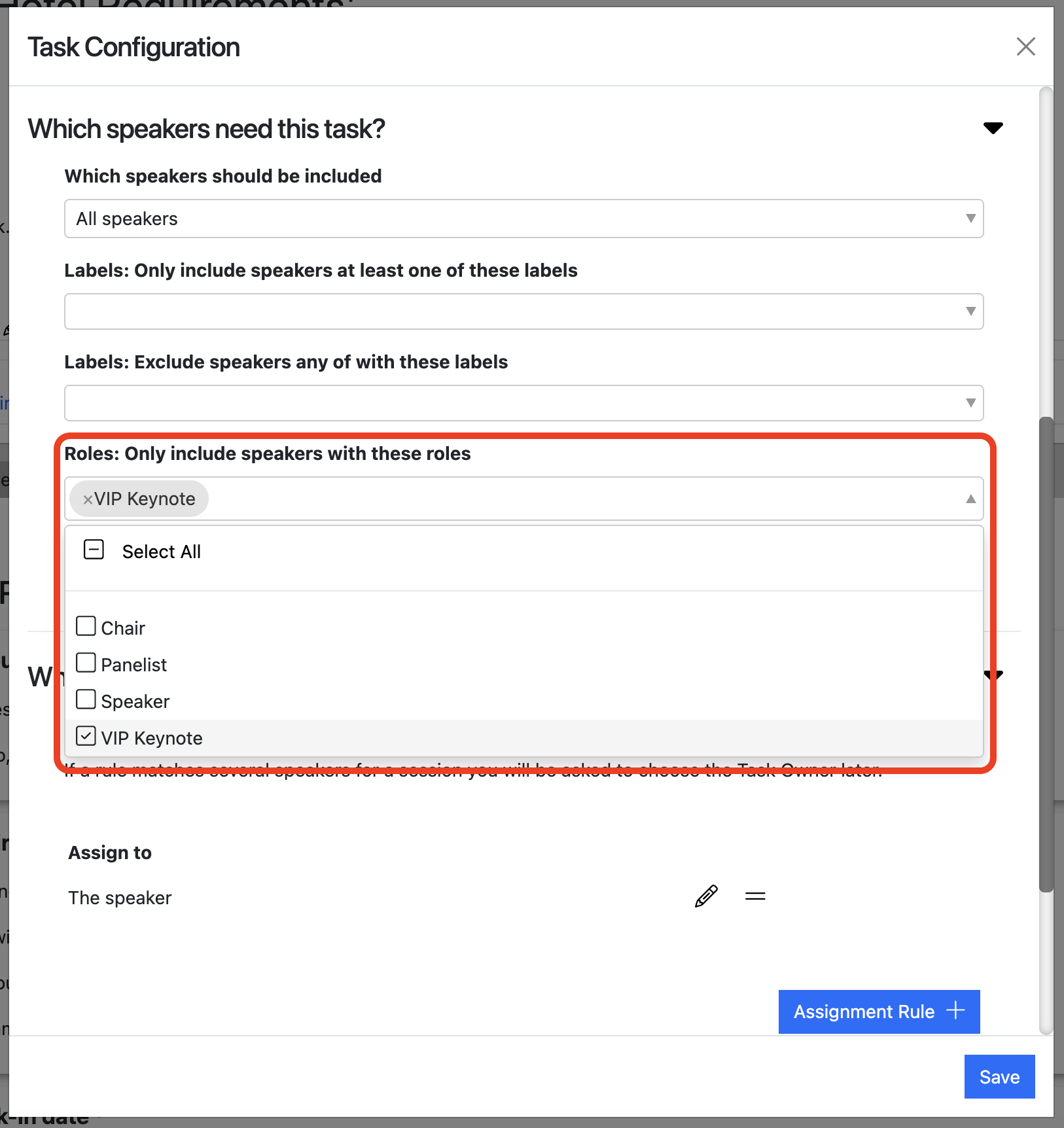Uncheck the VIP Keynote checkbox
1064x1128 pixels.
click(86, 736)
